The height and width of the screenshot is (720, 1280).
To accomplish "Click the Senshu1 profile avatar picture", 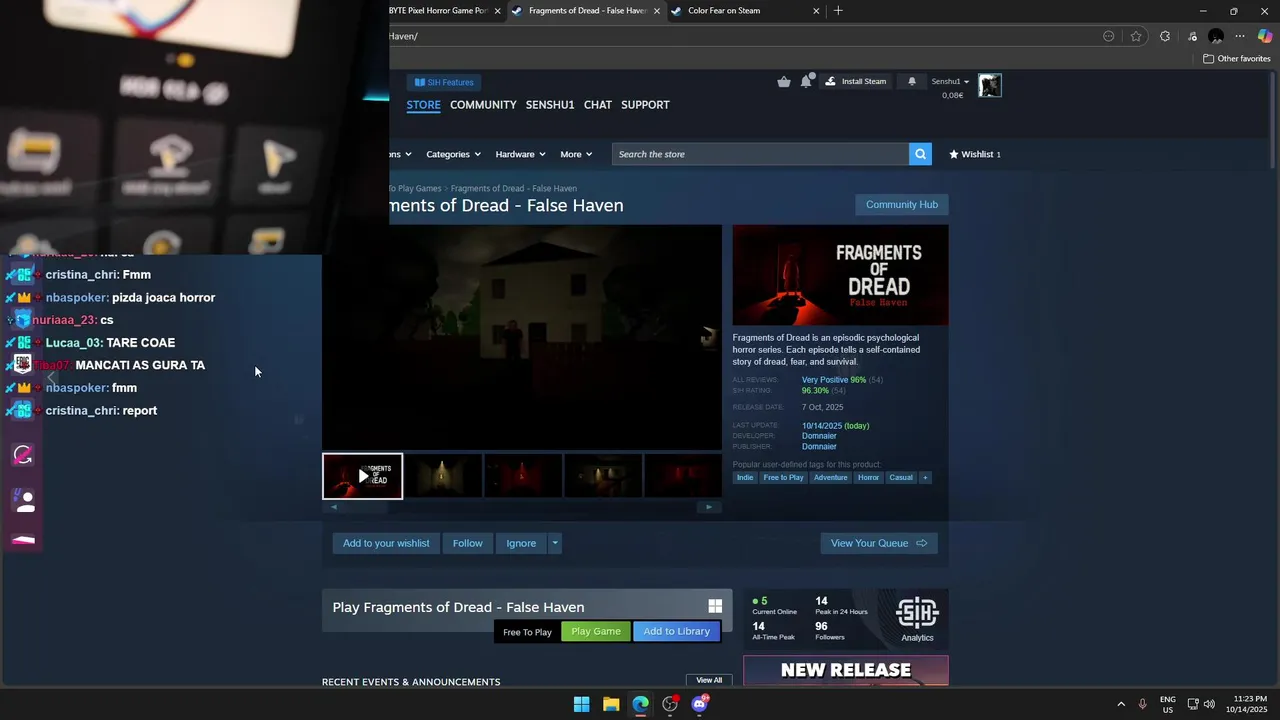I will tap(989, 86).
